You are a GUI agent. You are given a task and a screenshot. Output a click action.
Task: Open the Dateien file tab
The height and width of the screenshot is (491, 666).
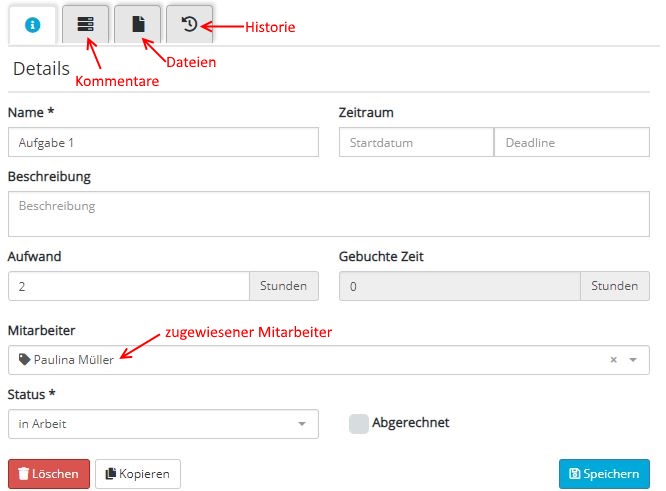[138, 24]
